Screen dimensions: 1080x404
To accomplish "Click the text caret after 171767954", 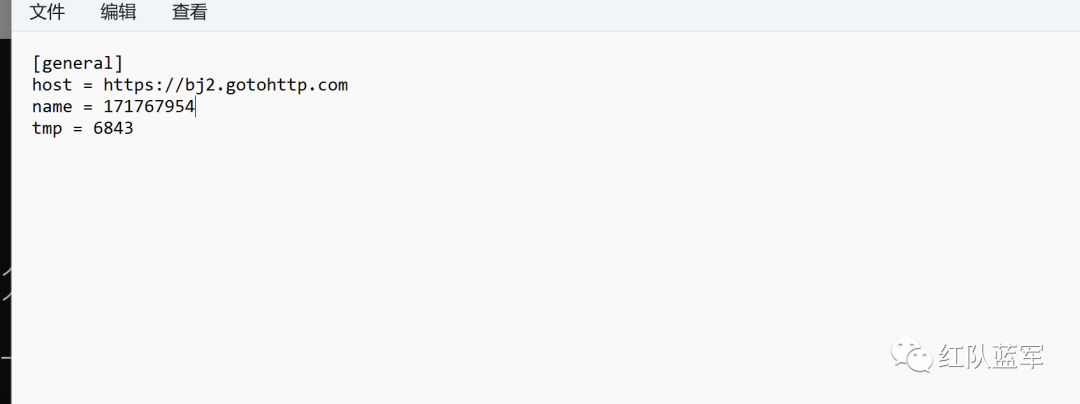I will (x=196, y=107).
